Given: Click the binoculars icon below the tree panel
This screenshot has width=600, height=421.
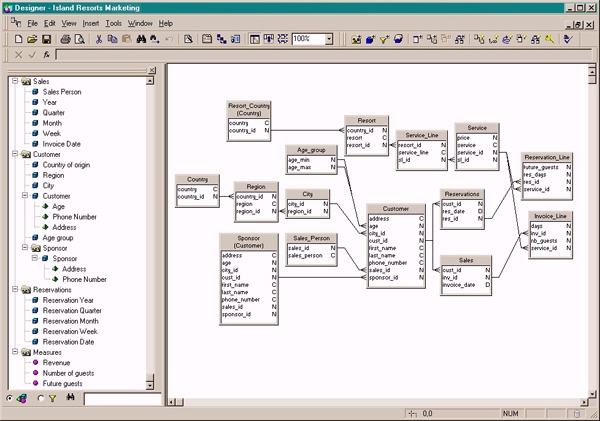Looking at the screenshot, I should click(x=71, y=398).
